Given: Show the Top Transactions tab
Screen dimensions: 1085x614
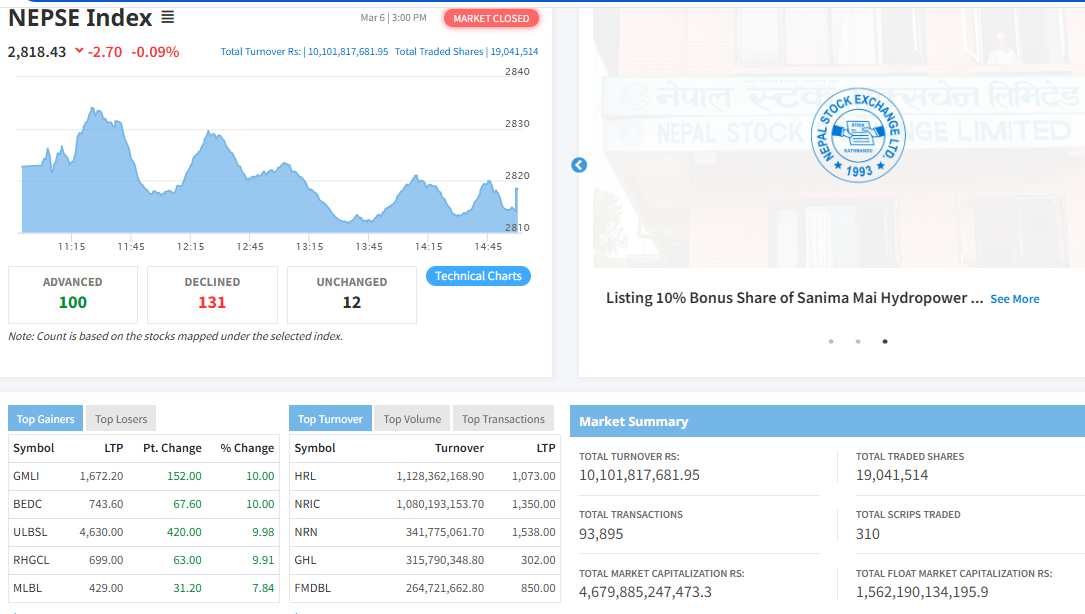Looking at the screenshot, I should (x=503, y=419).
